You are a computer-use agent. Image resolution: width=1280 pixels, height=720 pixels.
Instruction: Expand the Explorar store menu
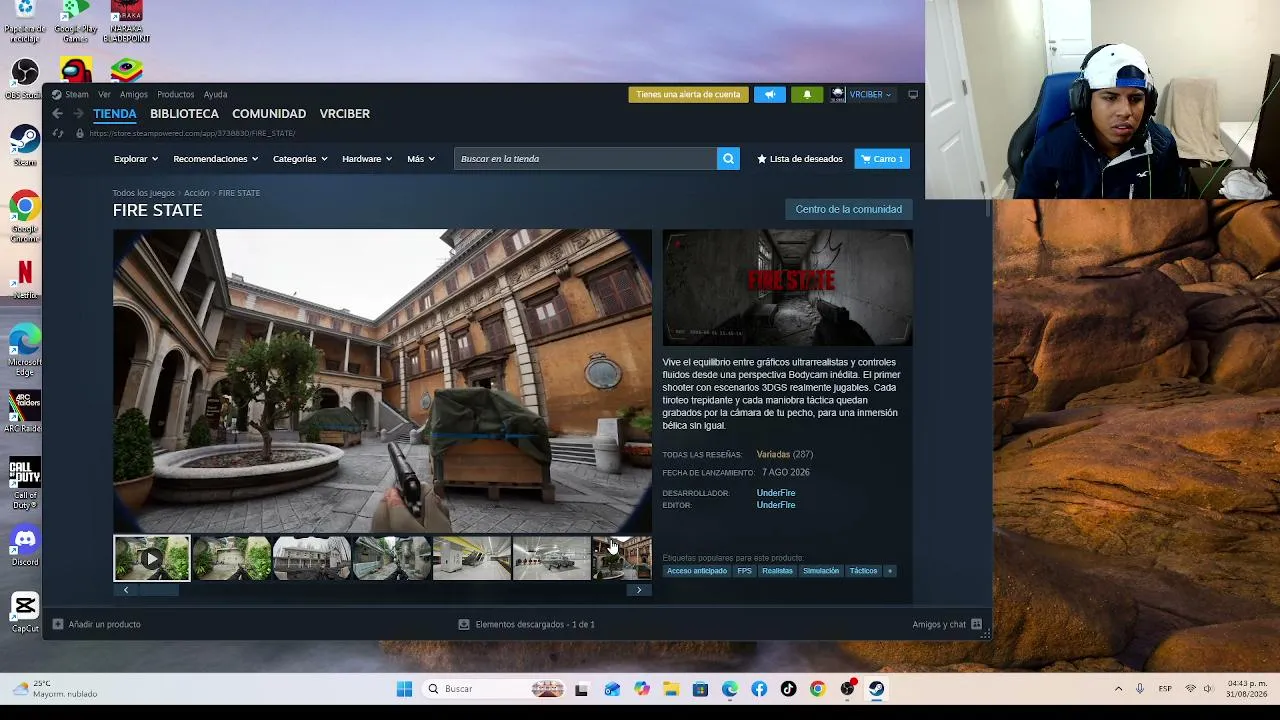click(x=136, y=159)
